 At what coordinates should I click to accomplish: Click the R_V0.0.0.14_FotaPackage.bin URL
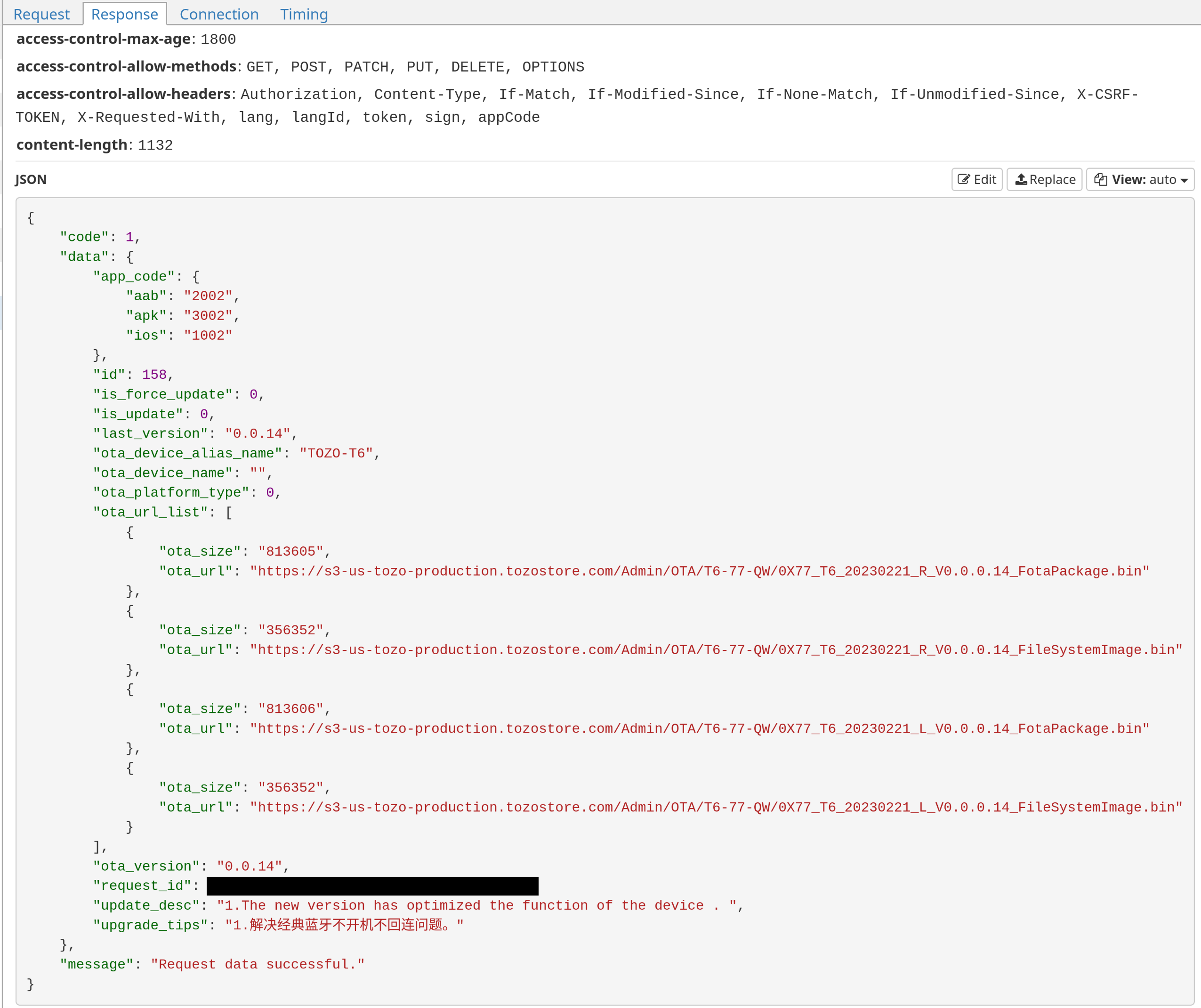tap(700, 571)
